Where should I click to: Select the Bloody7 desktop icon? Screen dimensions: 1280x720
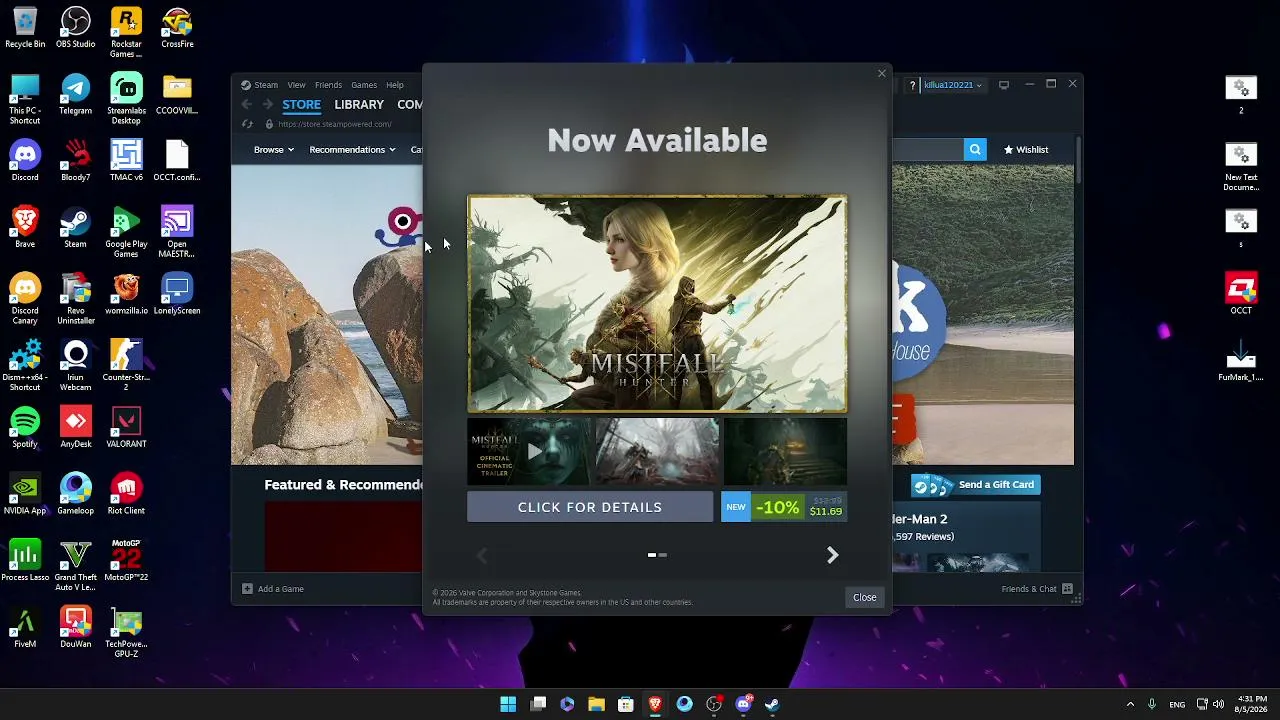[76, 161]
